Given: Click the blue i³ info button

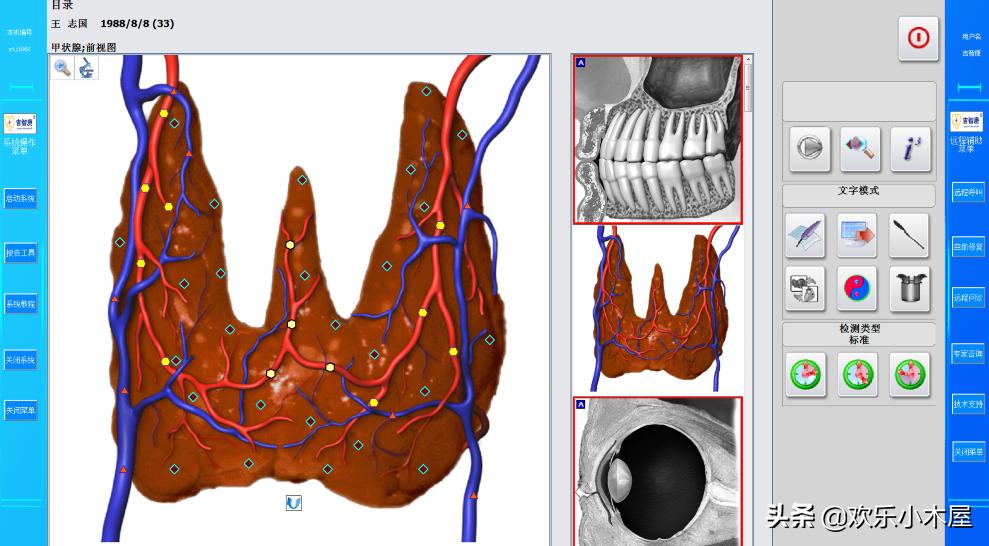Looking at the screenshot, I should (x=910, y=148).
